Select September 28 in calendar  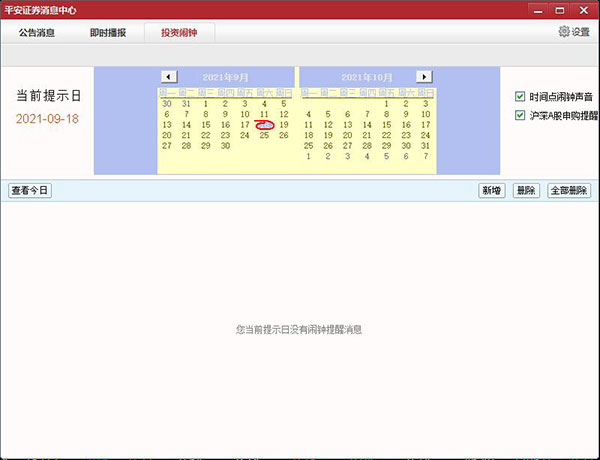click(x=186, y=145)
